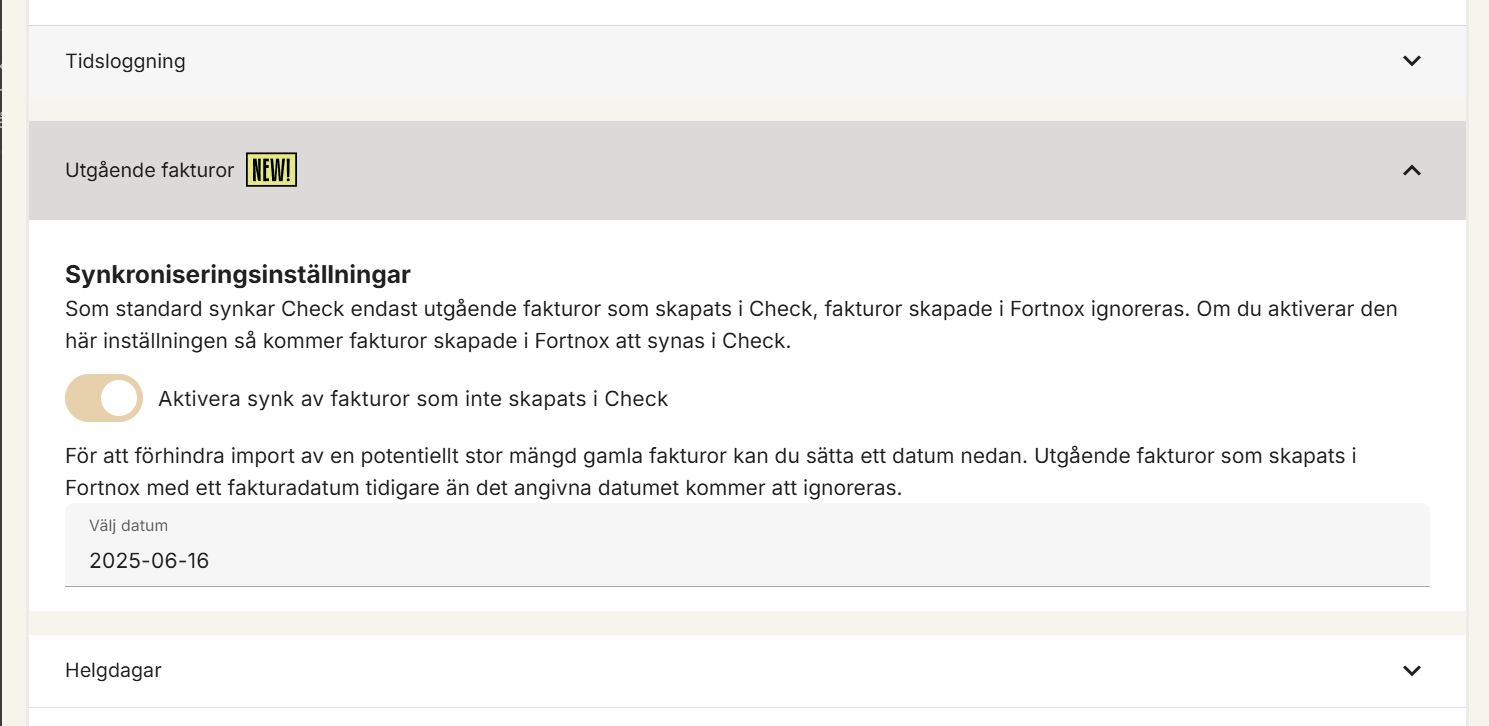1489x726 pixels.
Task: Select the date value 2025-06-16
Action: tap(149, 561)
